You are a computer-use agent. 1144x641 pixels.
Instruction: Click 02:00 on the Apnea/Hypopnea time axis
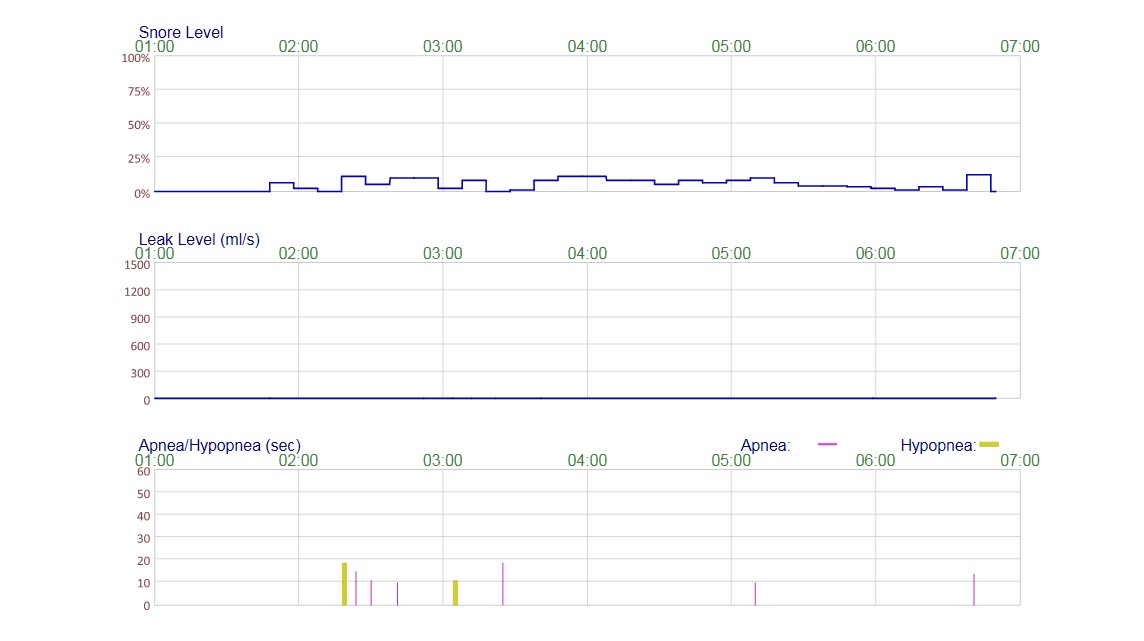coord(298,461)
